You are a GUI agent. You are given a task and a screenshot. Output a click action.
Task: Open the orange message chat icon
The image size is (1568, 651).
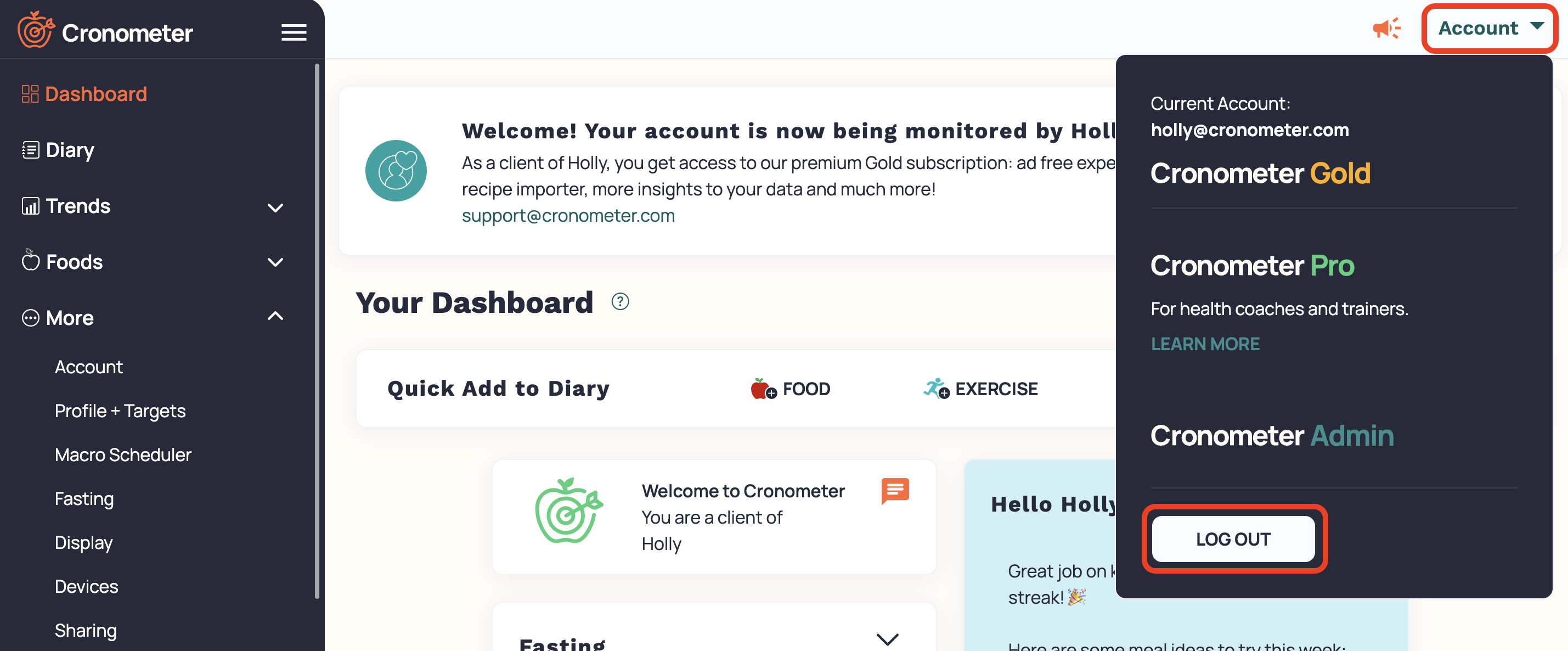click(x=894, y=490)
